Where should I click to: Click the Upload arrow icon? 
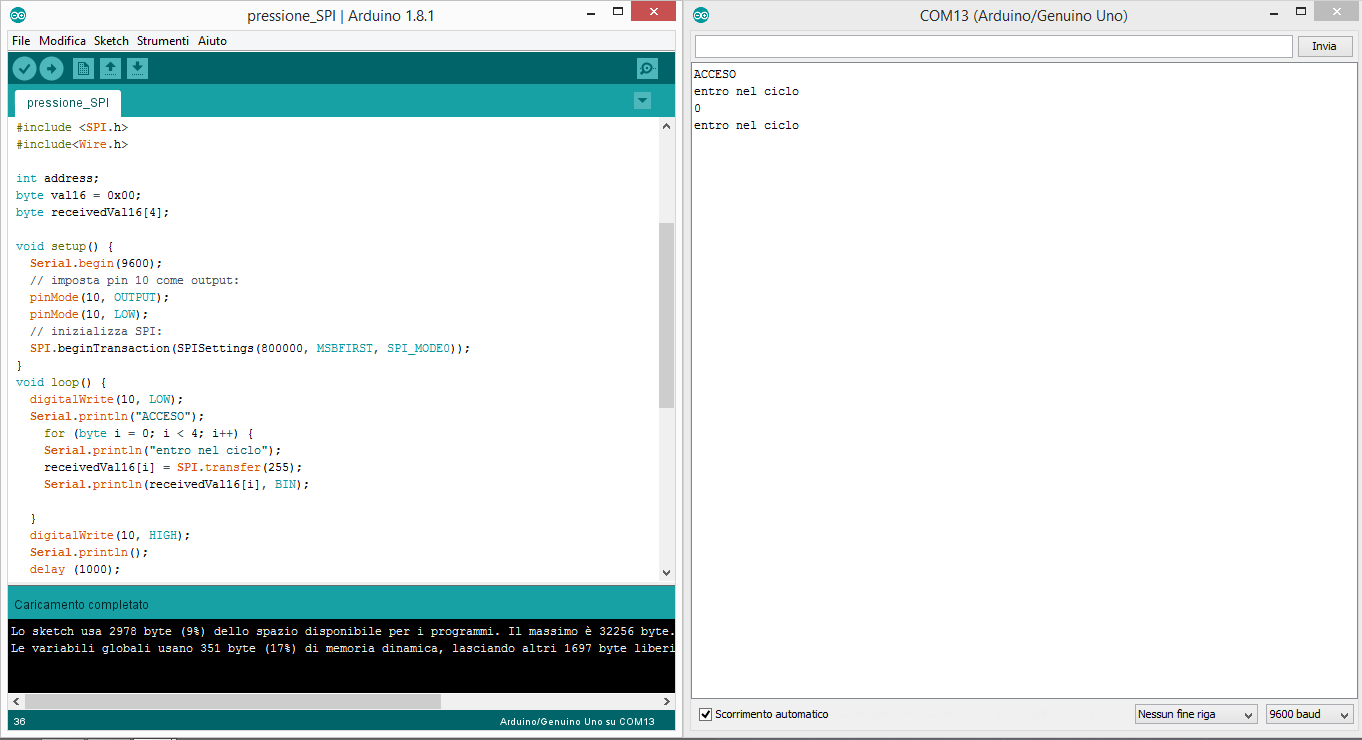pyautogui.click(x=51, y=69)
